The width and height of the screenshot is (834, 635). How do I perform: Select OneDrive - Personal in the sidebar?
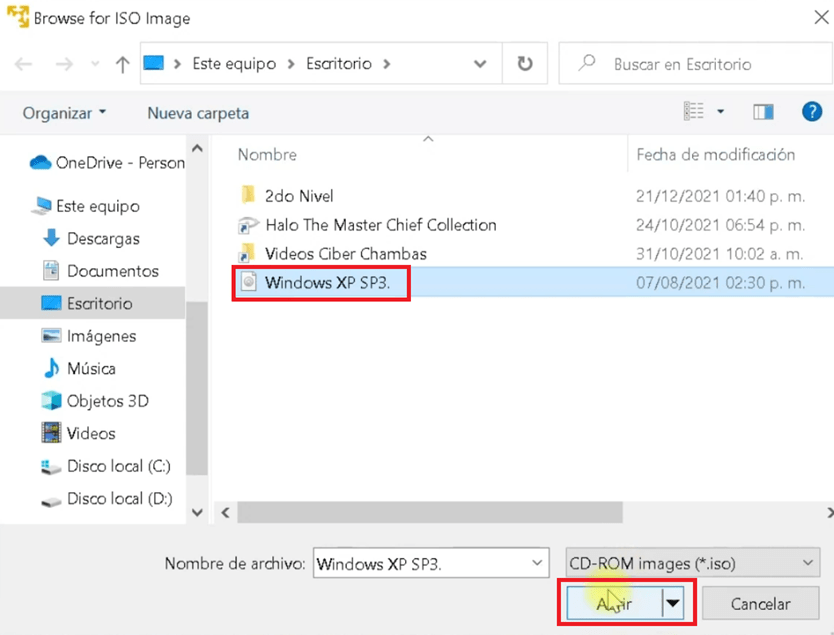[x=106, y=162]
